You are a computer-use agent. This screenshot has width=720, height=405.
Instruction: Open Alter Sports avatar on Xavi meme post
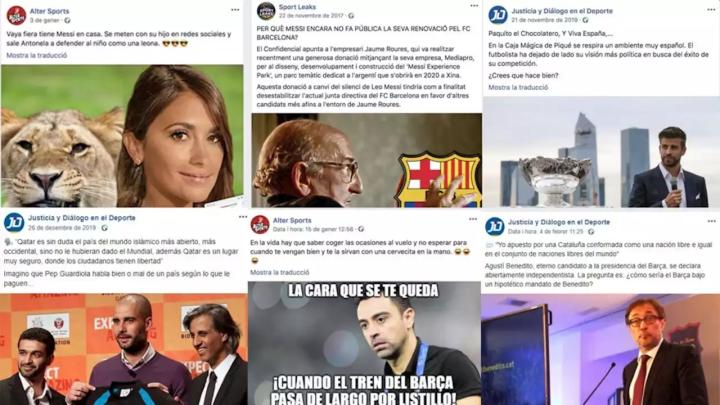click(260, 225)
